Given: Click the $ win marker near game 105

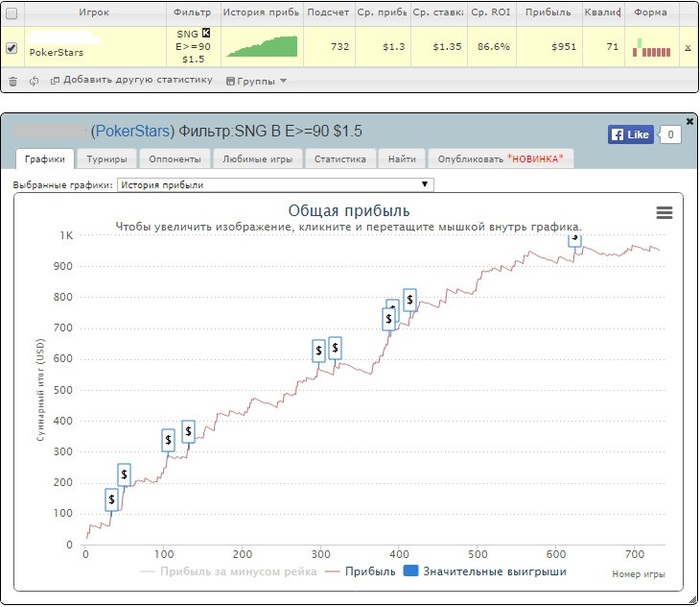Looking at the screenshot, I should pos(168,441).
